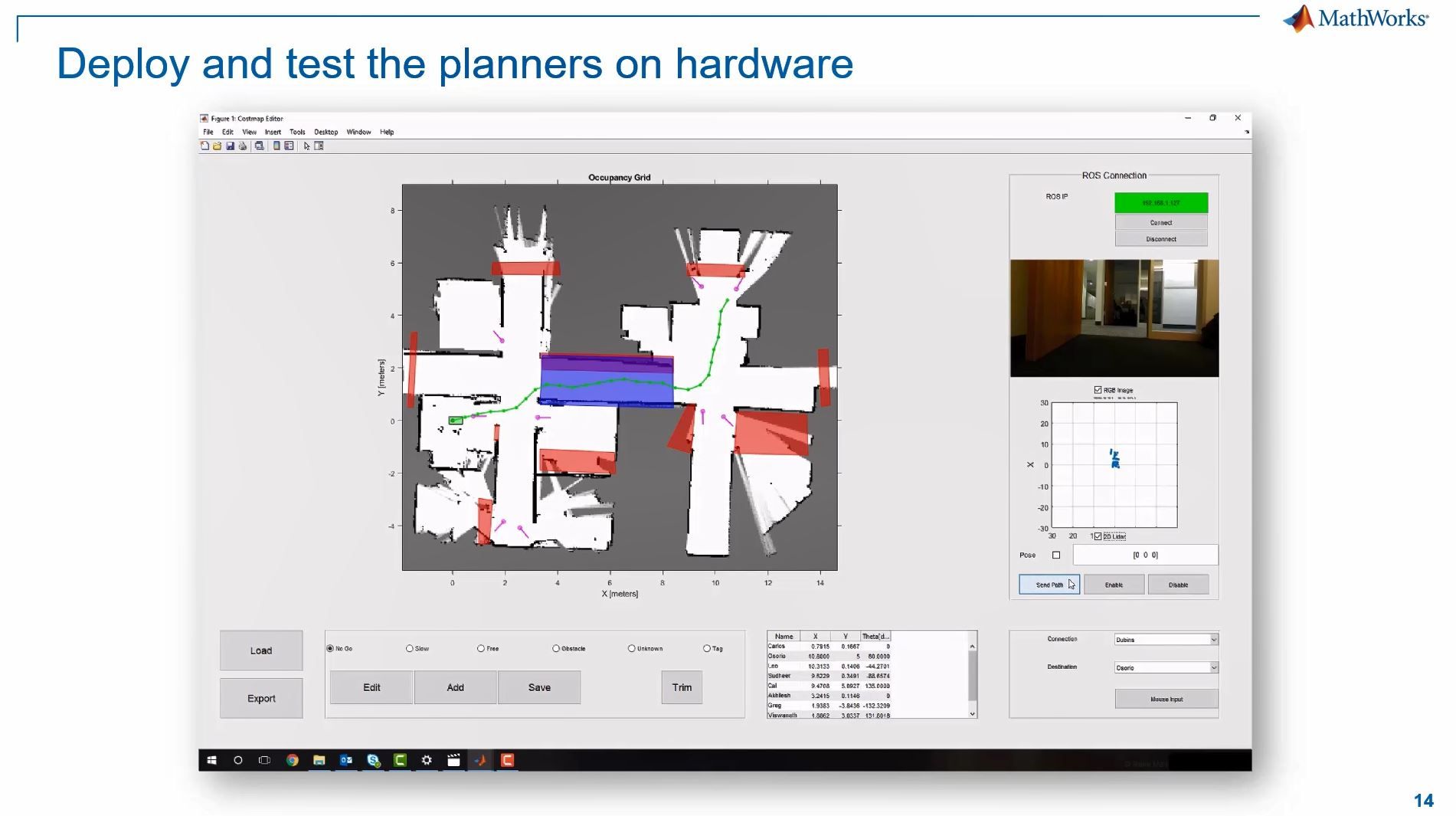
Task: Open Google Chrome from the taskbar
Action: click(x=292, y=759)
